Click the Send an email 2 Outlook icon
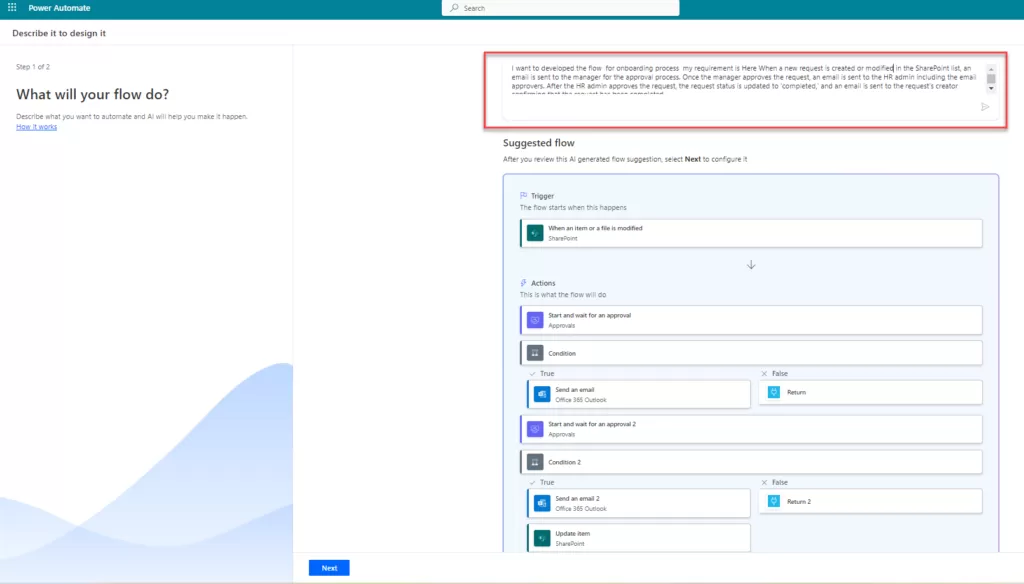The height and width of the screenshot is (584, 1024). (541, 503)
